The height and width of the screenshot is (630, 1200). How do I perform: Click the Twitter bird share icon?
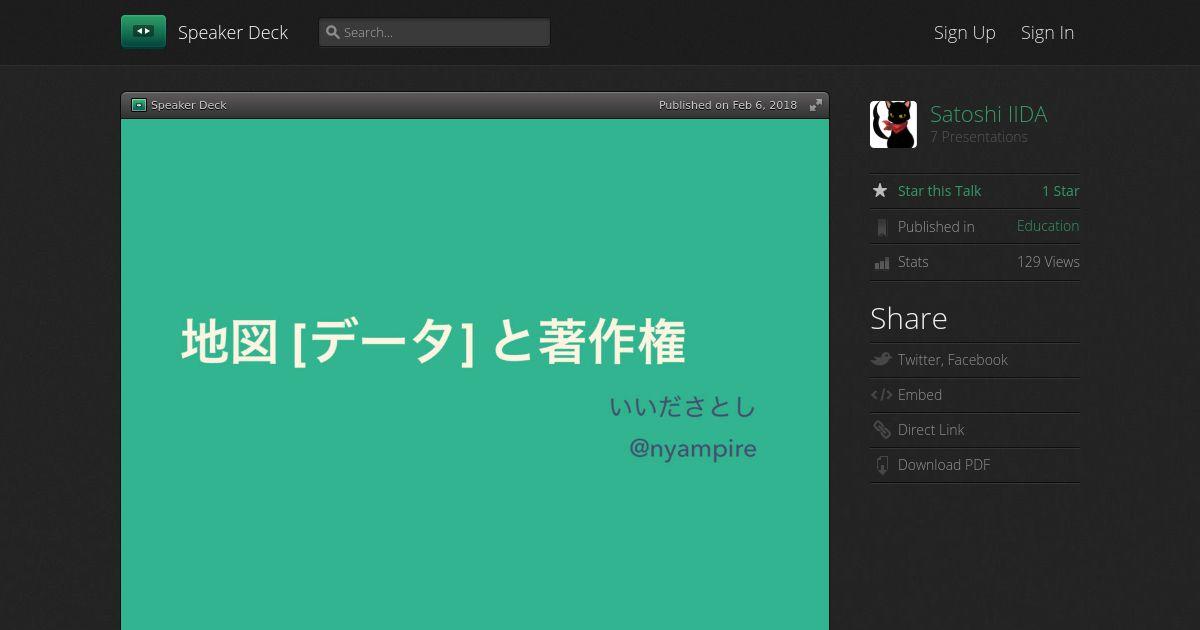[881, 360]
